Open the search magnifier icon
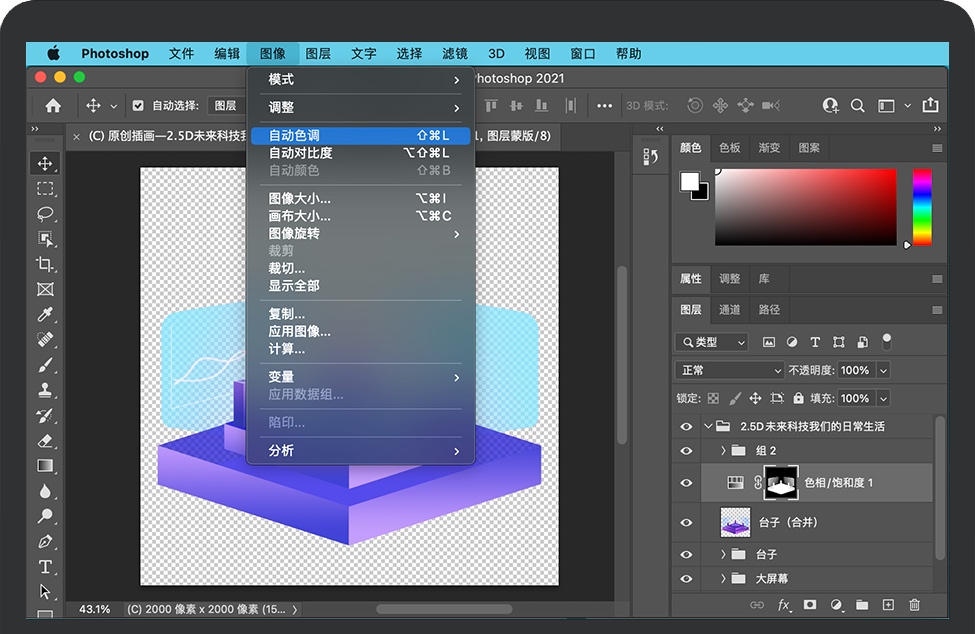 pyautogui.click(x=857, y=105)
